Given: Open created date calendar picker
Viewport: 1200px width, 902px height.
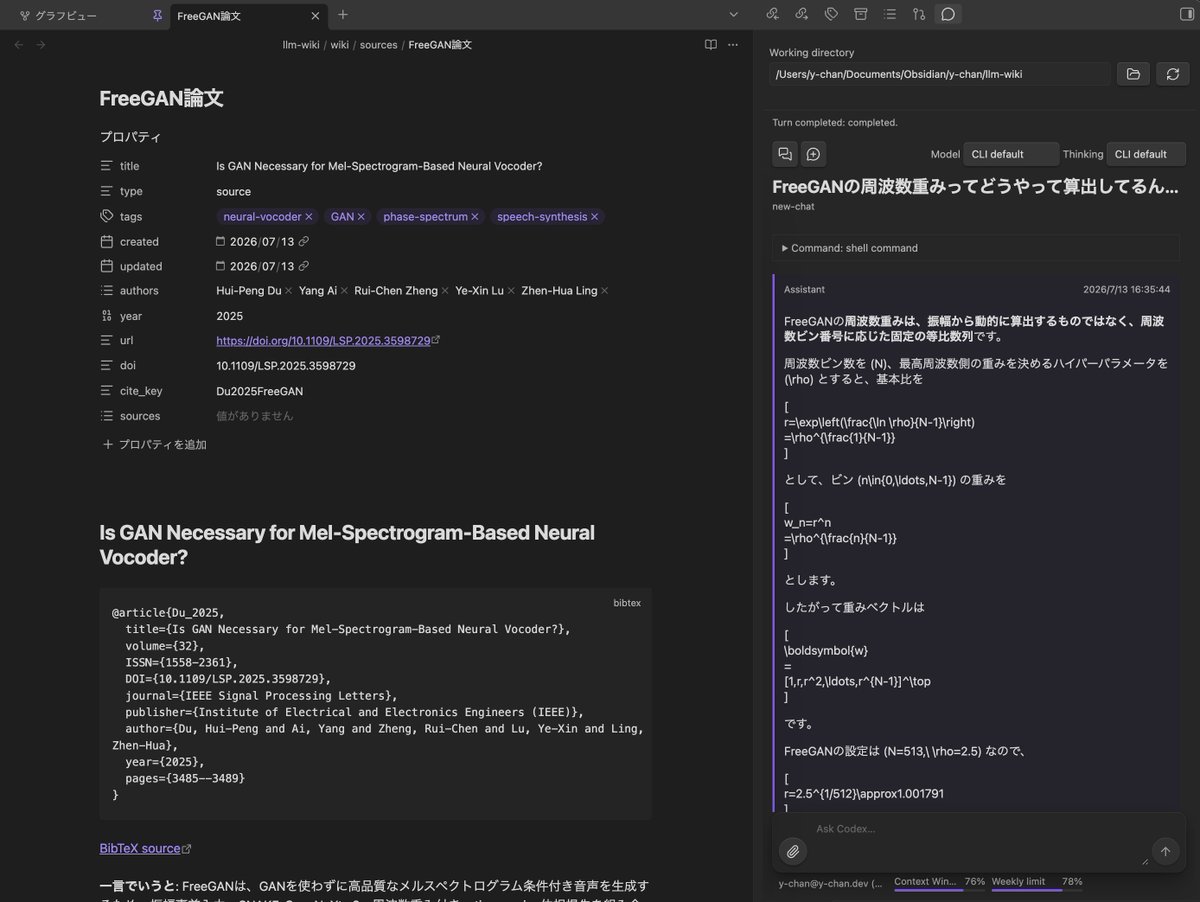Looking at the screenshot, I should (221, 241).
